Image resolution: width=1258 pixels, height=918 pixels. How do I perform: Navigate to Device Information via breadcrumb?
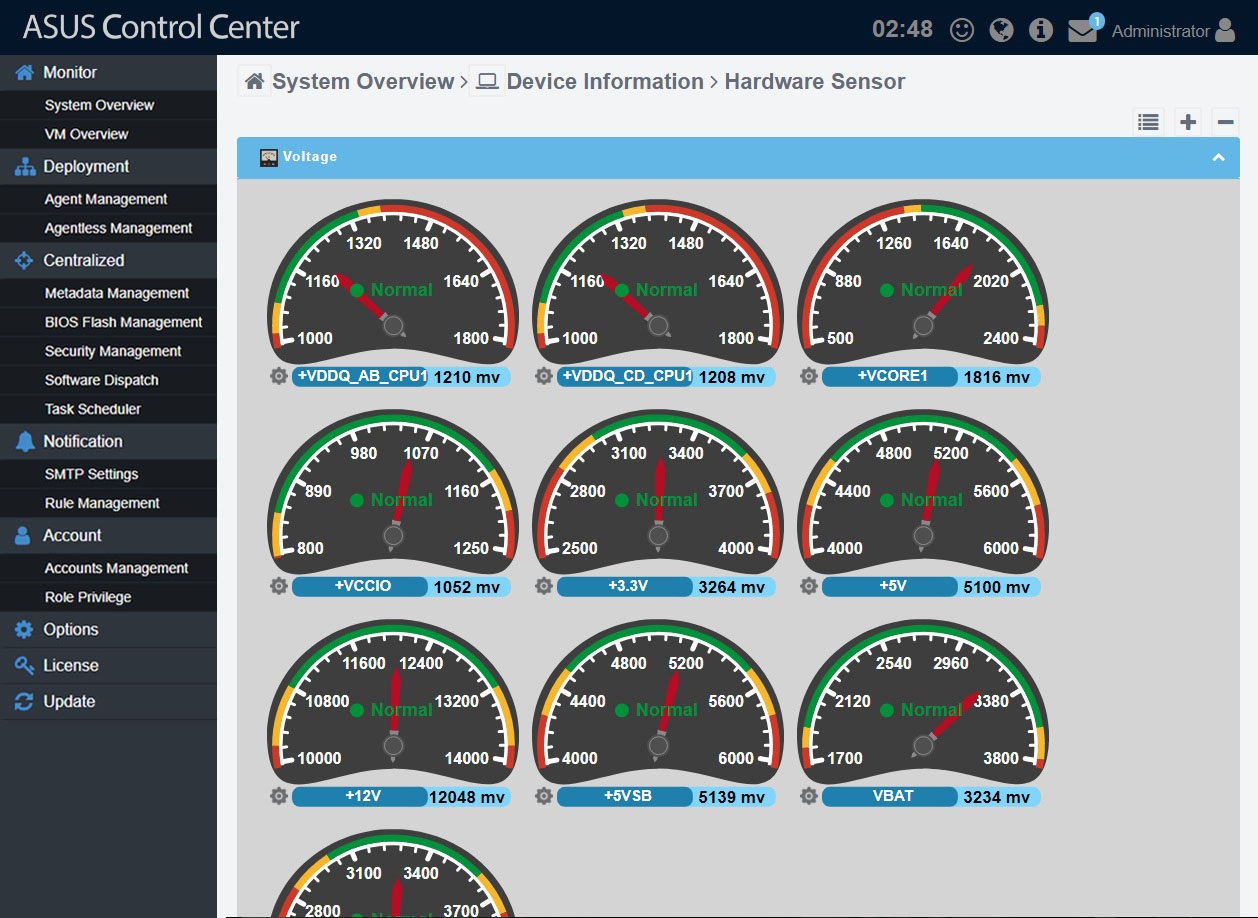pos(605,81)
